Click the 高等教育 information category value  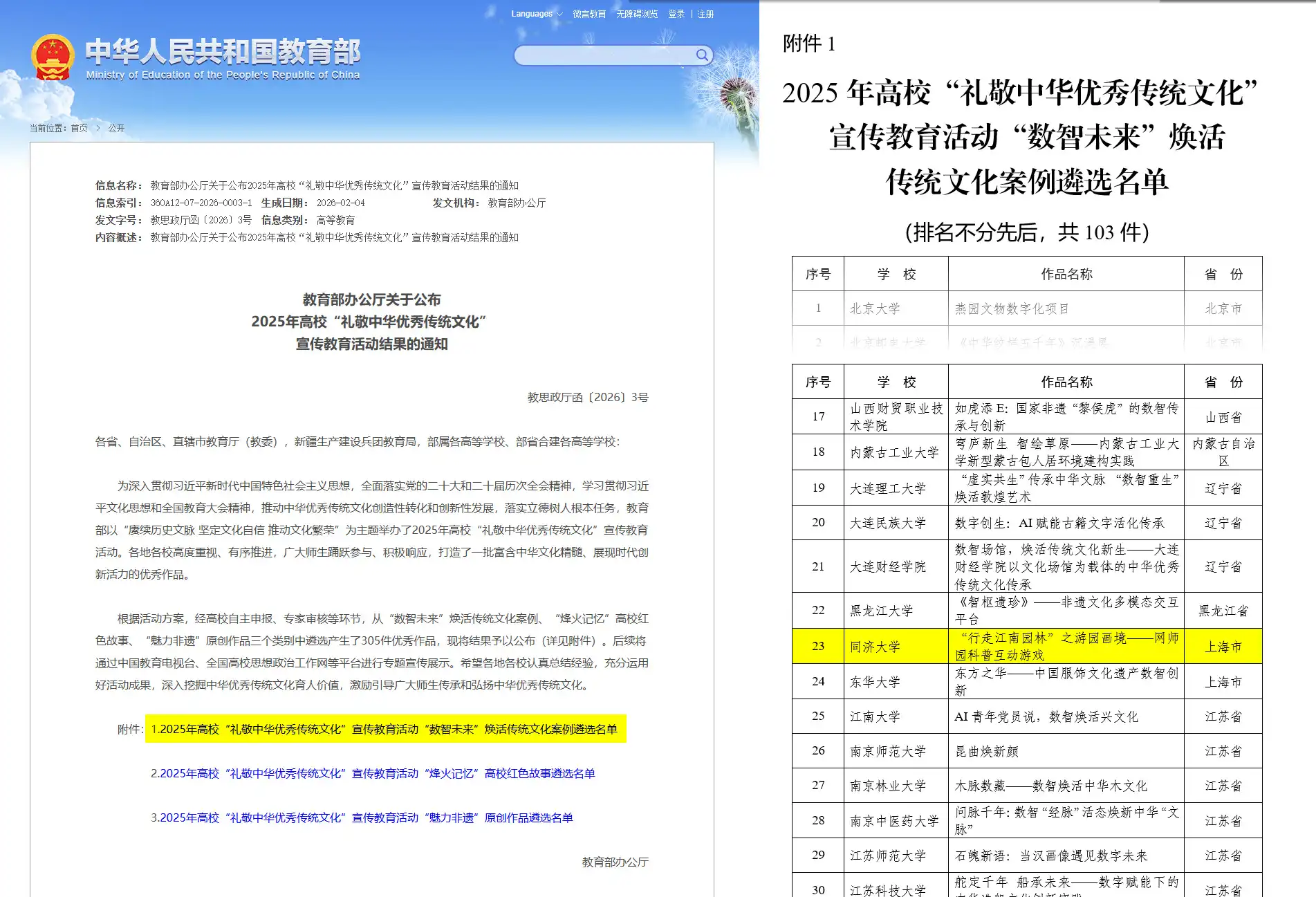click(335, 220)
